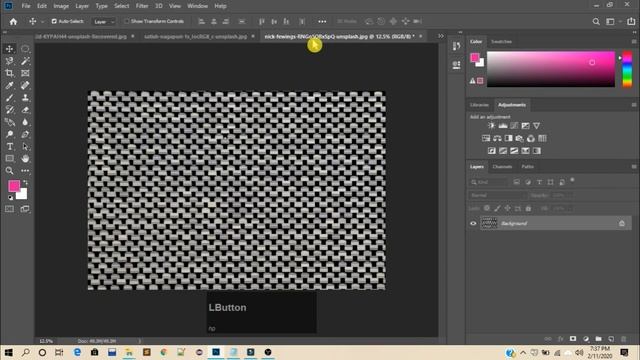Switch to the Swatches tab
Screen dimensions: 640x360
(501, 42)
